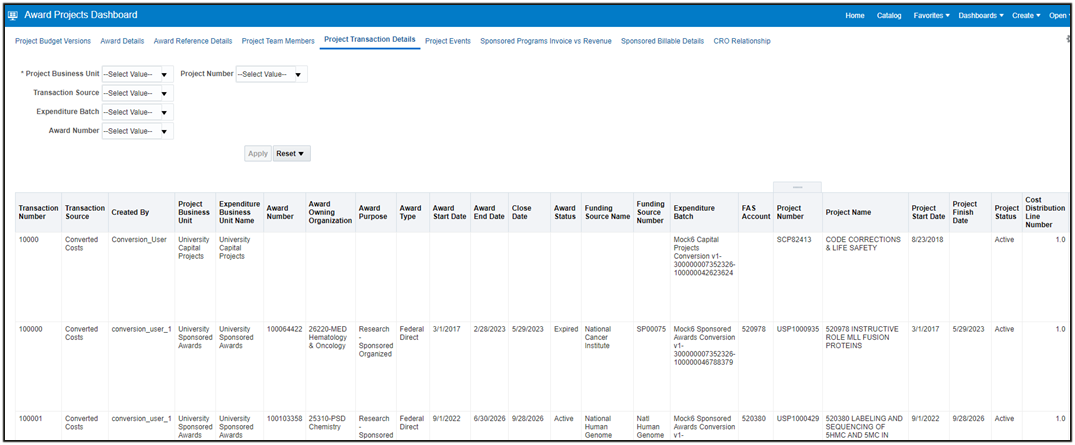The image size is (1075, 445).
Task: Open CRO Relationship tab
Action: (x=742, y=41)
